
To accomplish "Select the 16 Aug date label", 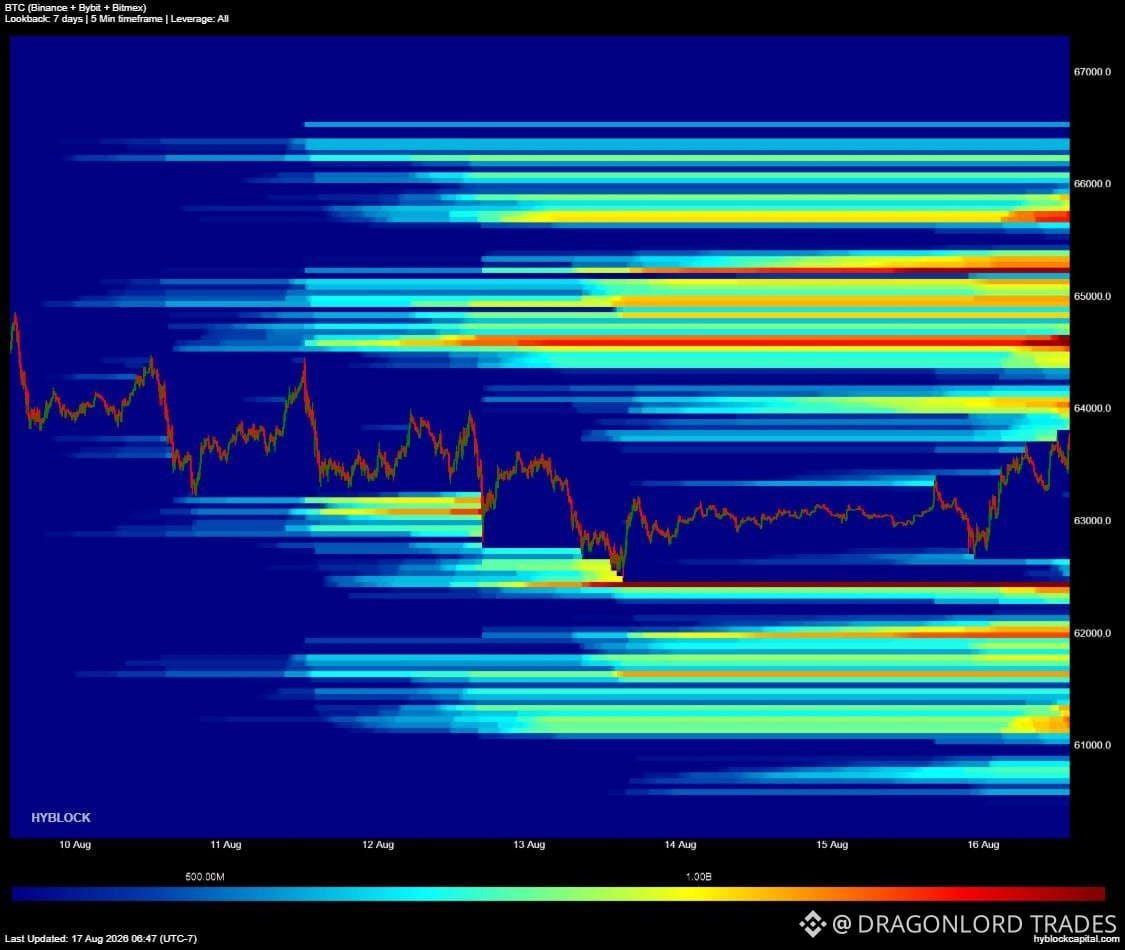I will pyautogui.click(x=983, y=845).
